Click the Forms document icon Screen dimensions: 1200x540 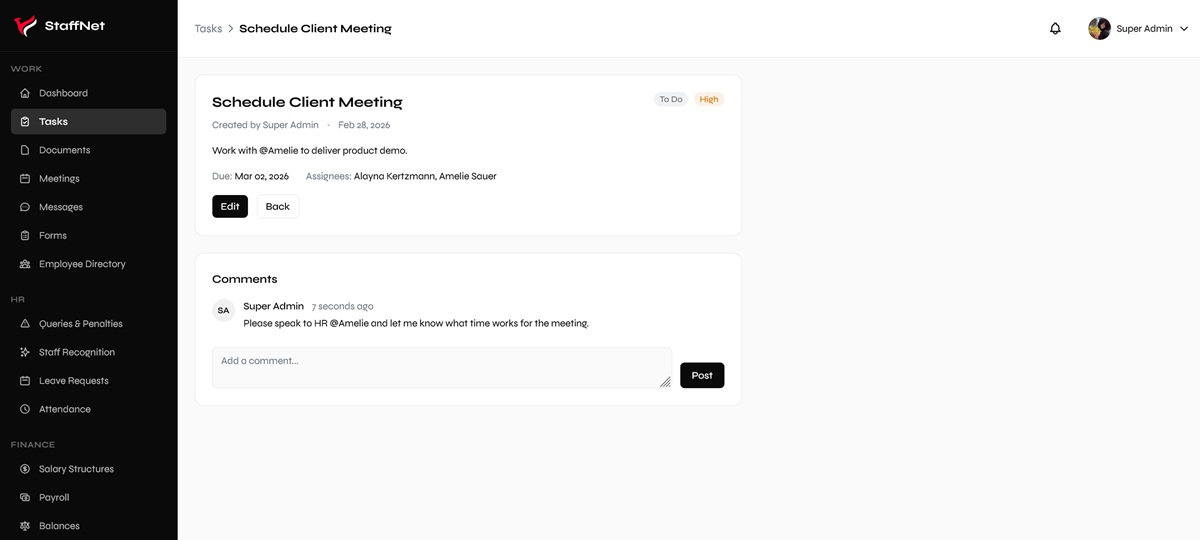pyautogui.click(x=25, y=236)
